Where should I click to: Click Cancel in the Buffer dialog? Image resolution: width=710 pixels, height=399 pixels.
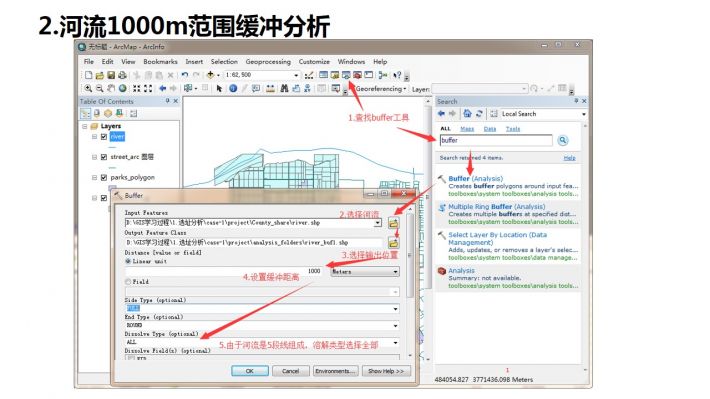tap(290, 371)
